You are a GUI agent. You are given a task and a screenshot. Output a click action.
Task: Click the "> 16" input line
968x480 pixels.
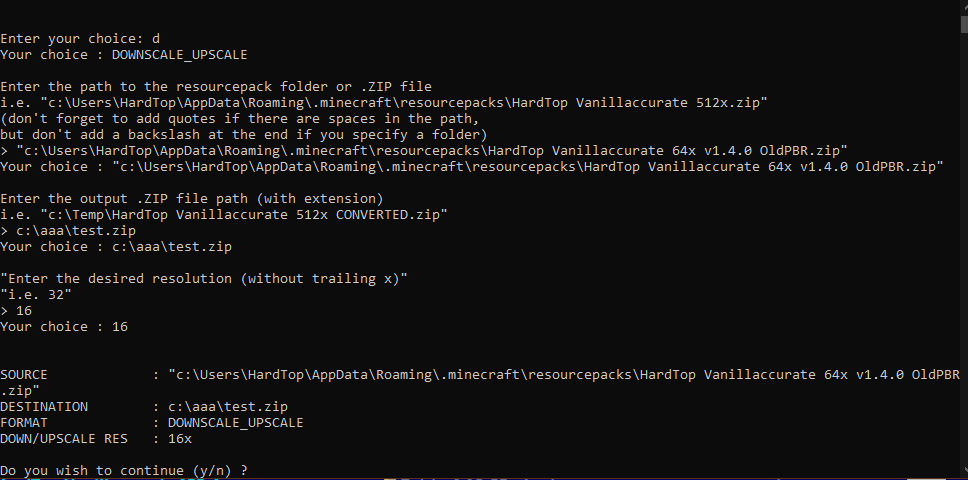pos(17,310)
